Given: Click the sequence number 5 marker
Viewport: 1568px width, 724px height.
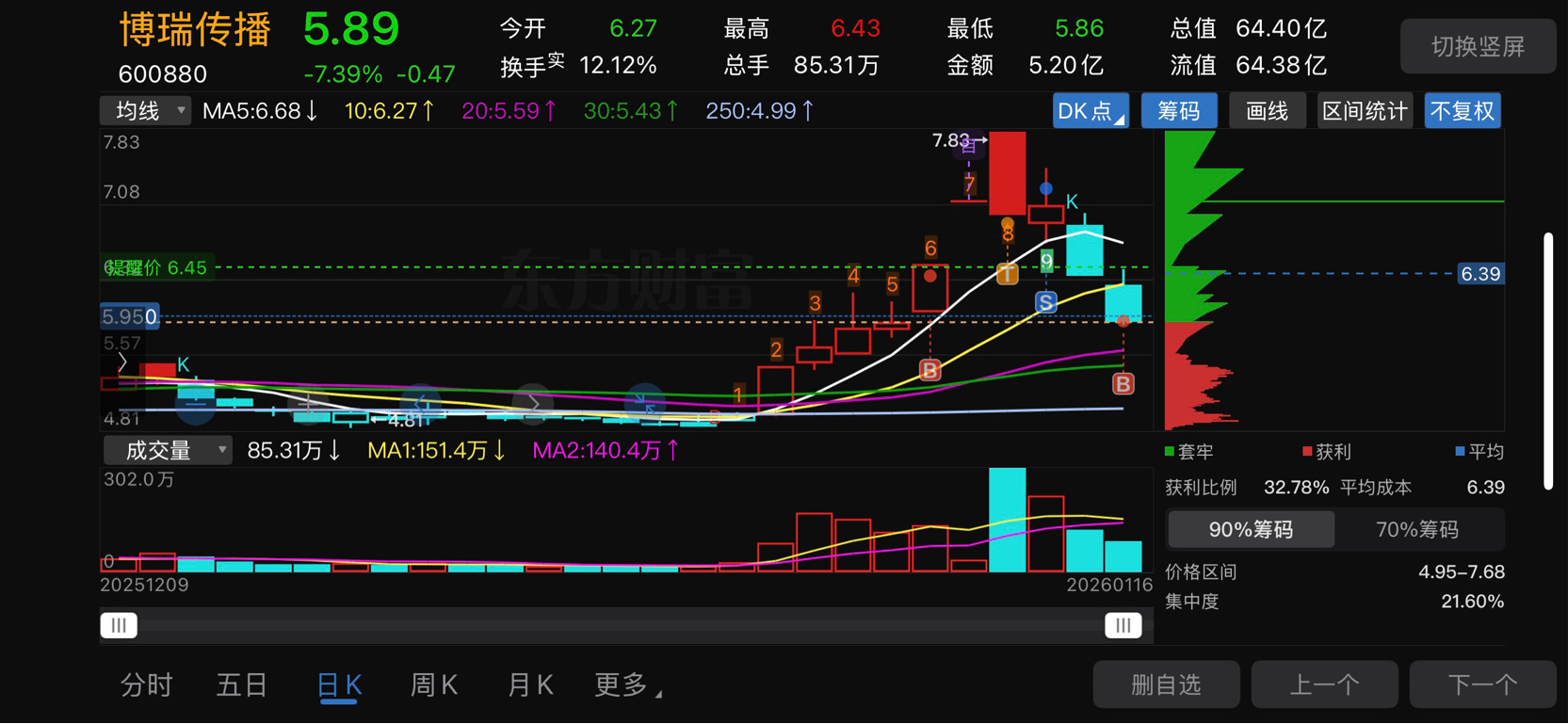Looking at the screenshot, I should point(892,283).
